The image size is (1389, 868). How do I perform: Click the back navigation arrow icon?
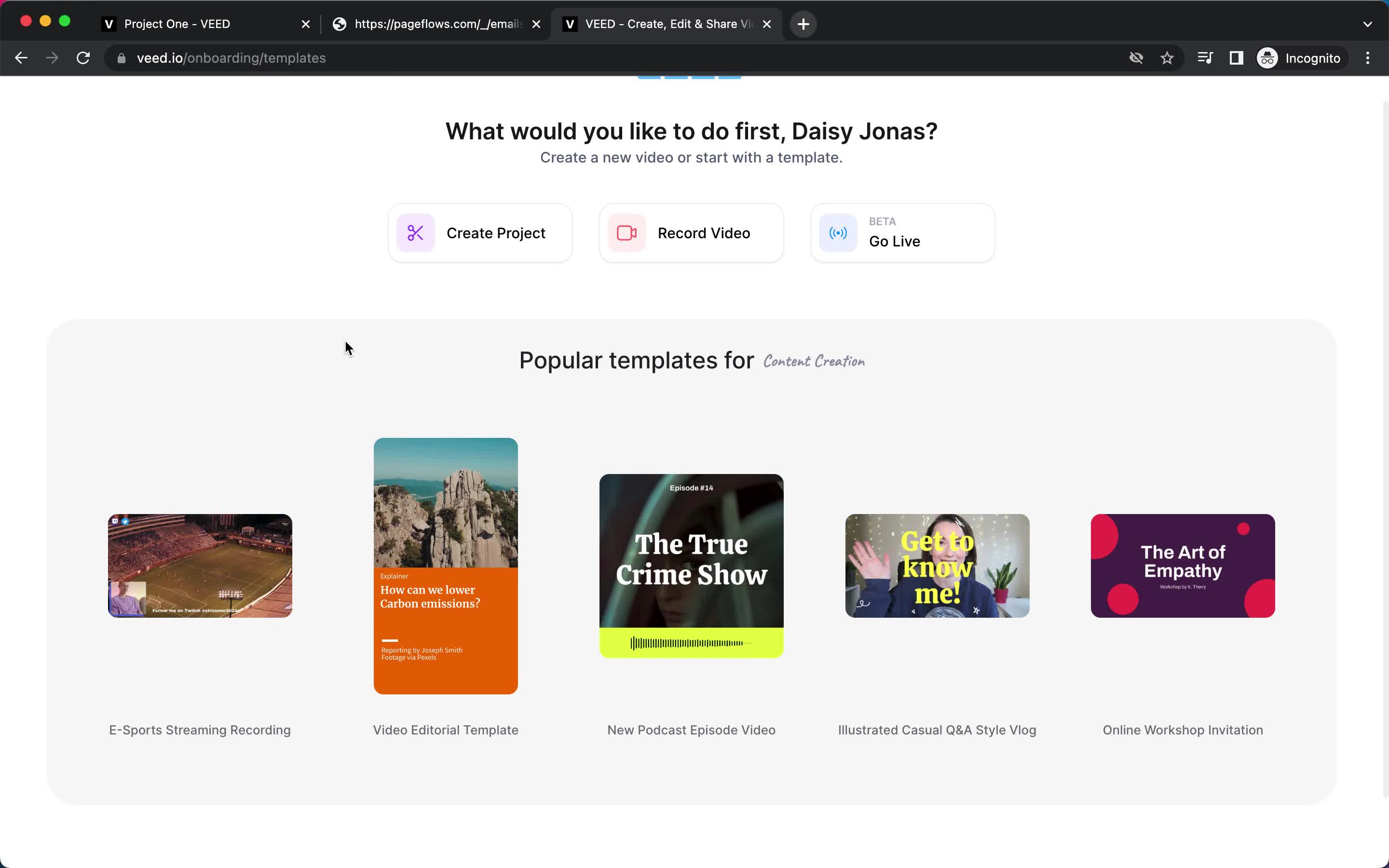tap(21, 57)
